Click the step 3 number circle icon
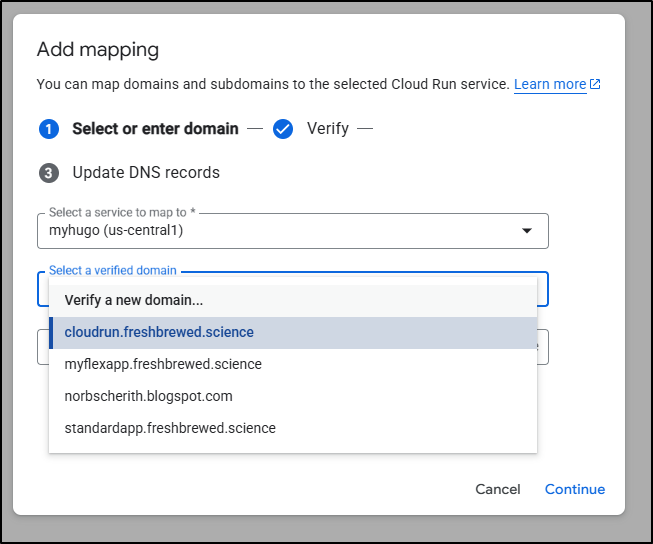The width and height of the screenshot is (653, 544). pos(49,173)
